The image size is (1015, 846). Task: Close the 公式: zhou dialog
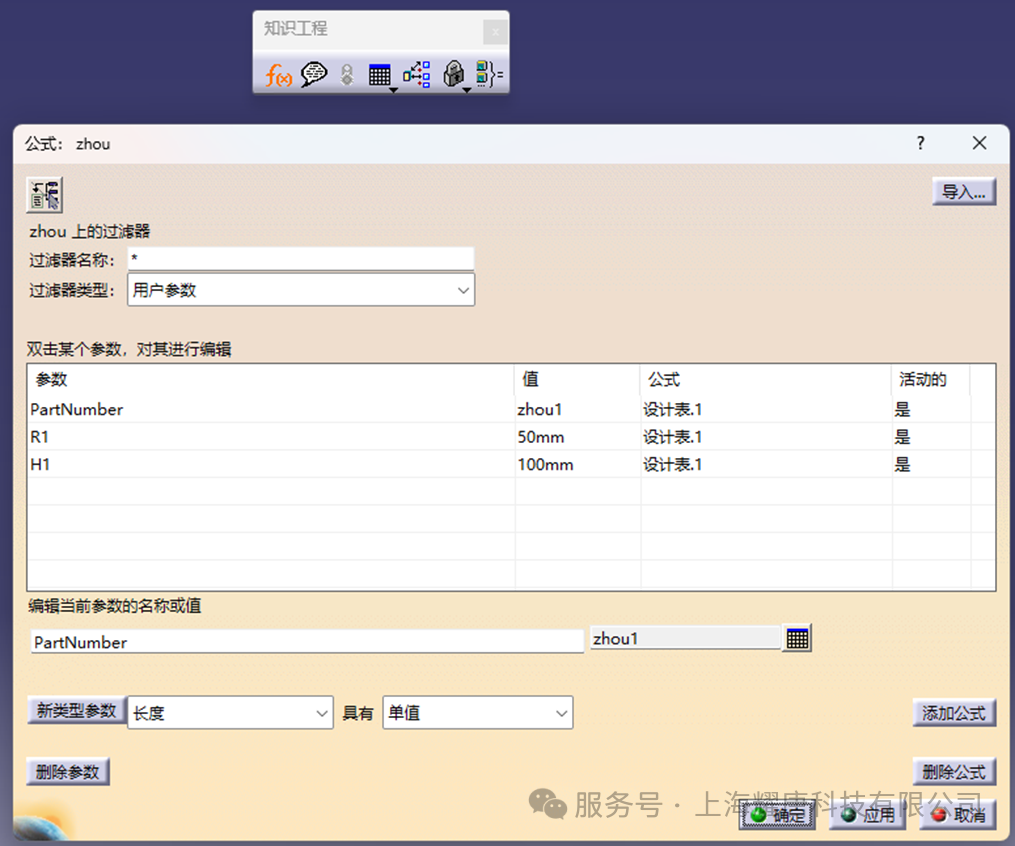[x=979, y=143]
